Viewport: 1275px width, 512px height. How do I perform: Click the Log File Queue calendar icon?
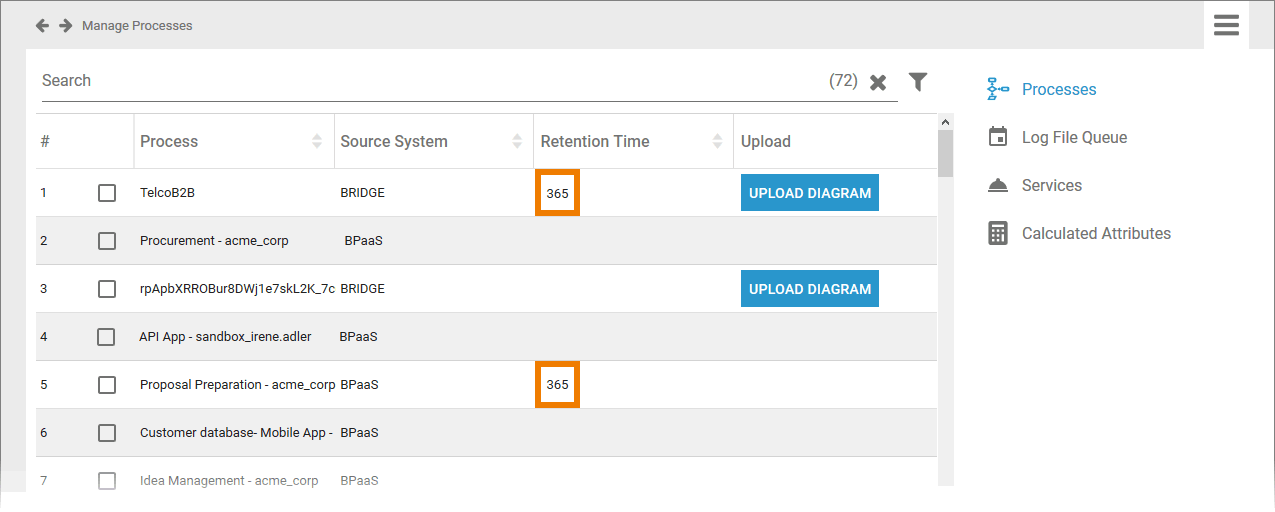(997, 137)
